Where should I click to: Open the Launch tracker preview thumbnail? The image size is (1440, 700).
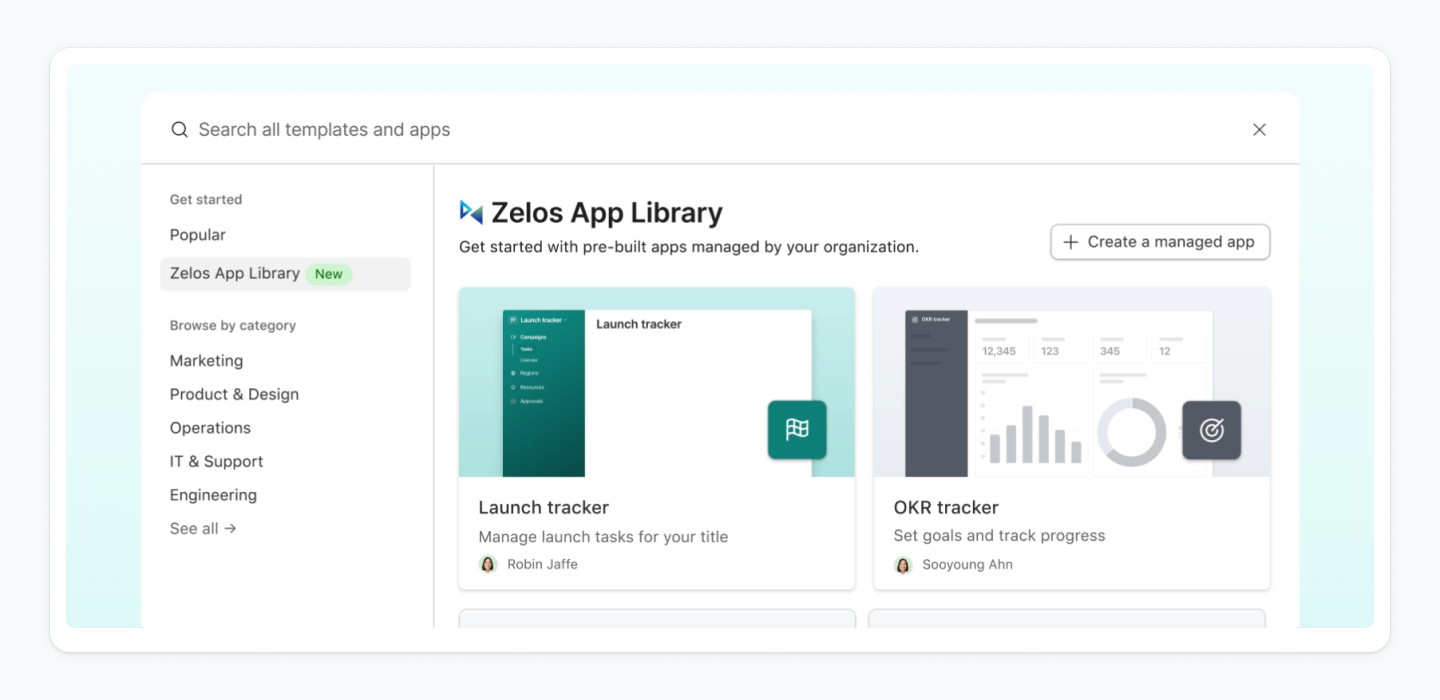click(x=657, y=382)
